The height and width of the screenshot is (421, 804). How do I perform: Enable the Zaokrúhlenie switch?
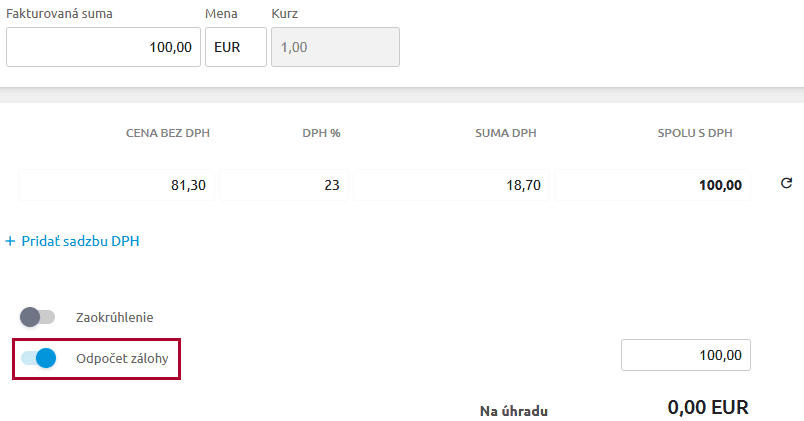click(x=38, y=317)
